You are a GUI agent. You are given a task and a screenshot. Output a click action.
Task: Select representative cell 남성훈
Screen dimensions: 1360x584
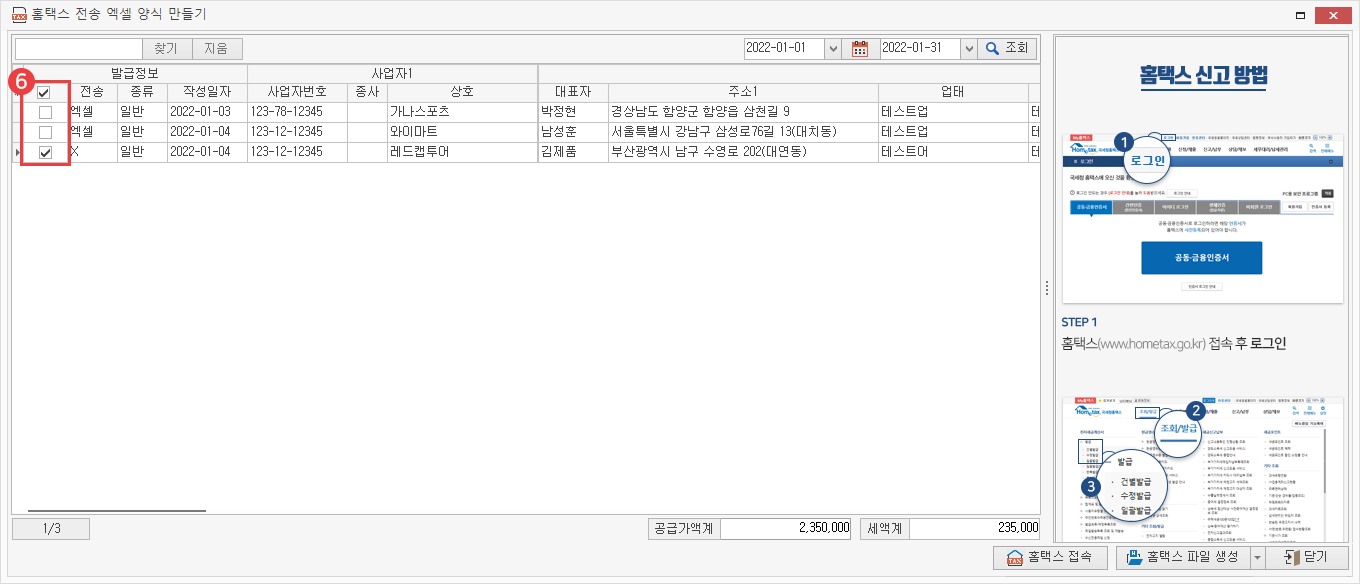[573, 132]
